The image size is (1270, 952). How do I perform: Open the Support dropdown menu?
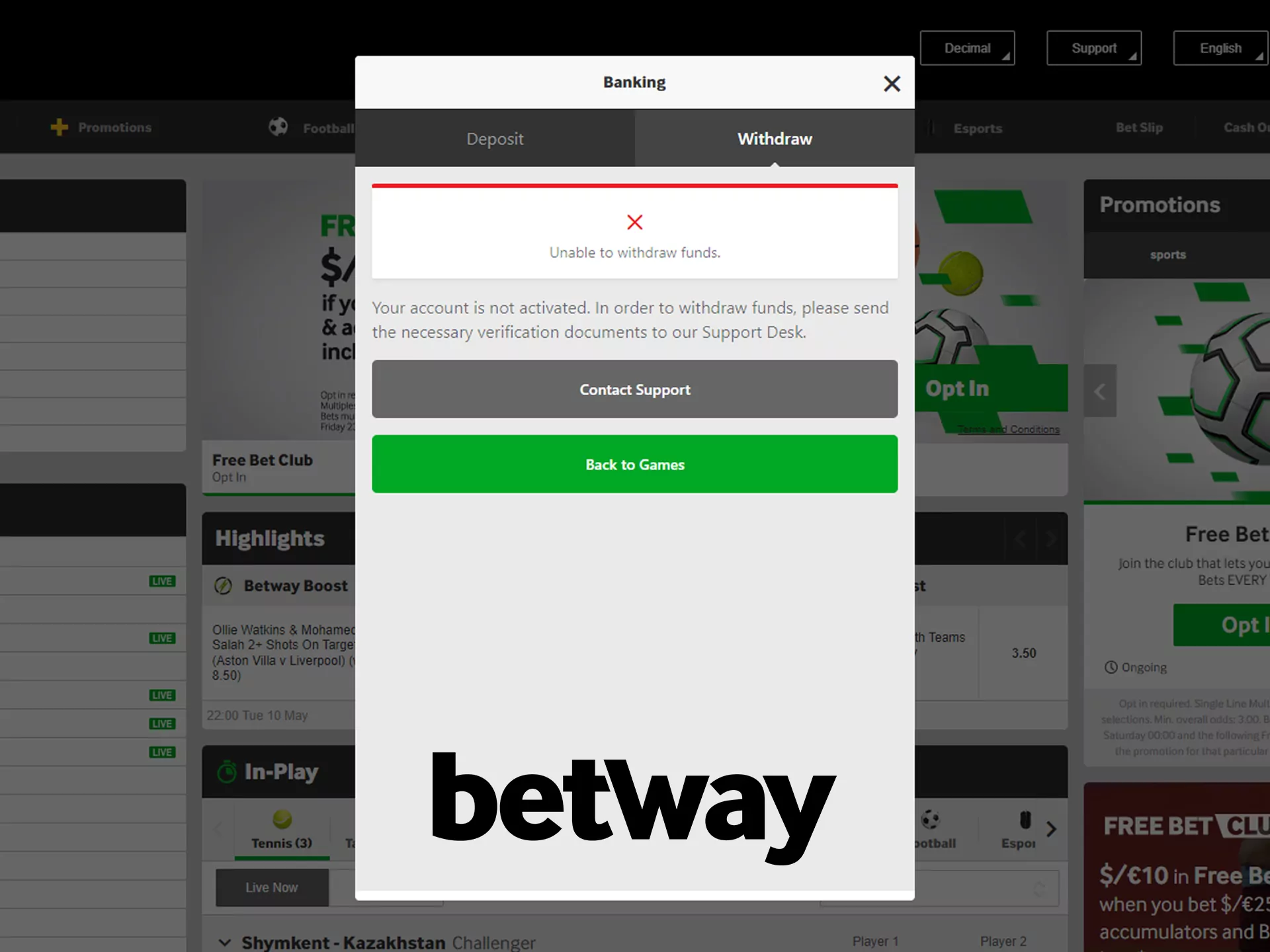click(1094, 47)
